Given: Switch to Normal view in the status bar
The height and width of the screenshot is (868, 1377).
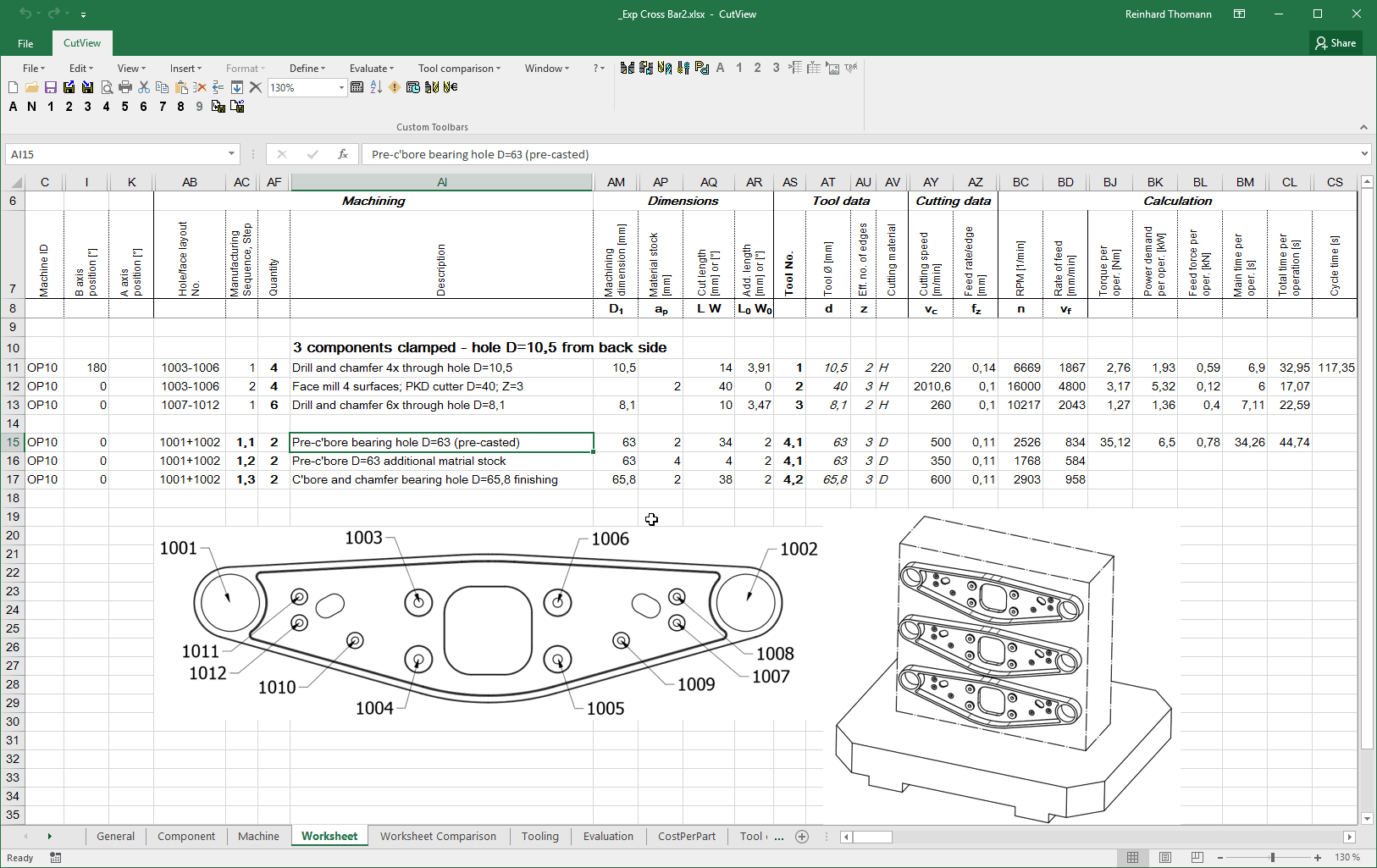Looking at the screenshot, I should (1132, 858).
